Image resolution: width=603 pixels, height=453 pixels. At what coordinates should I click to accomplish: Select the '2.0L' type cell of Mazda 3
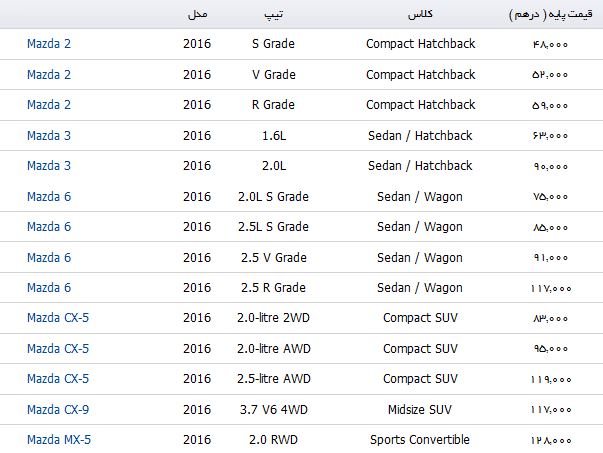point(274,166)
